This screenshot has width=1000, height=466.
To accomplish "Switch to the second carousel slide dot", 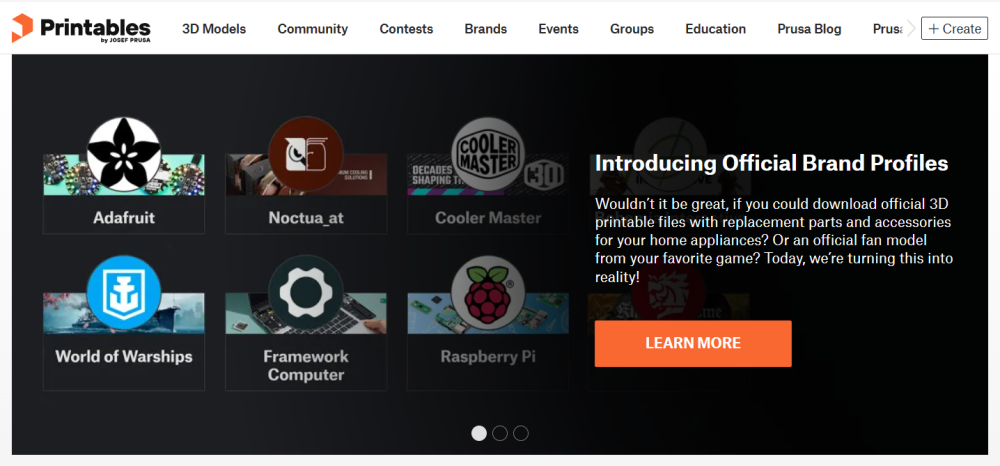I will 500,433.
